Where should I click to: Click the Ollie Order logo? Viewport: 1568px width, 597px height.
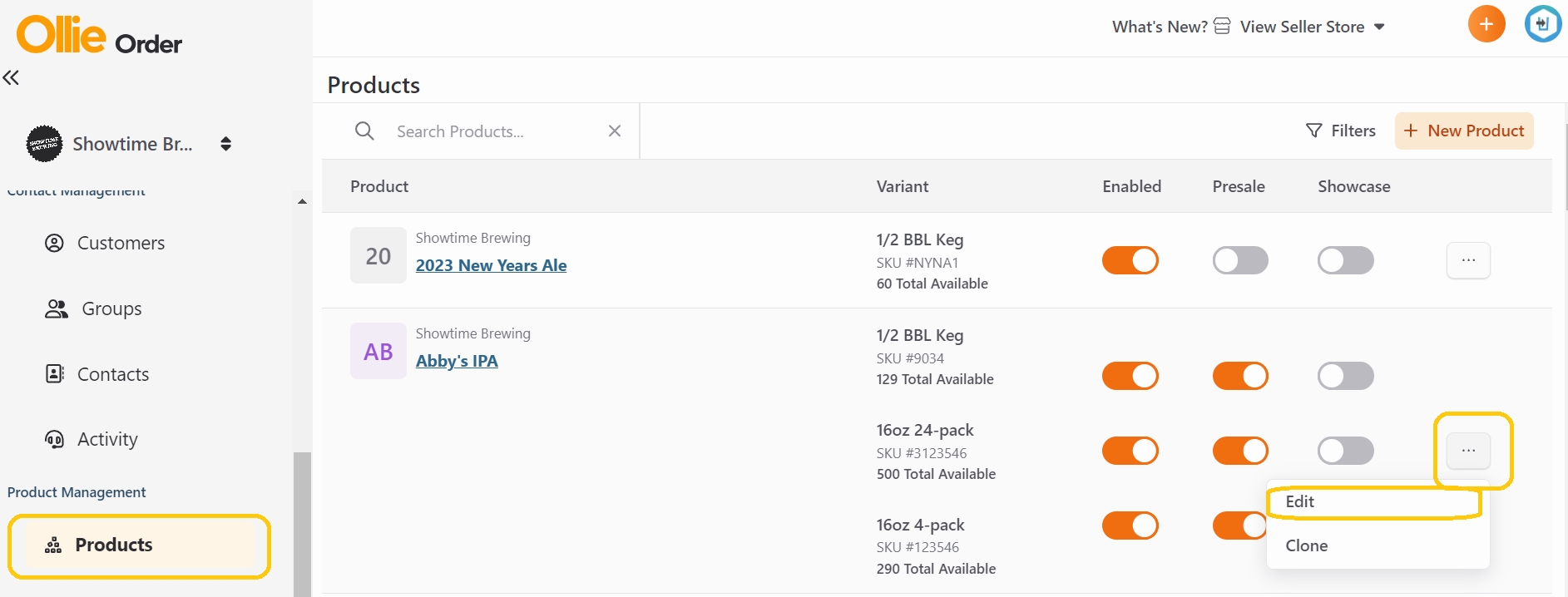tap(100, 35)
